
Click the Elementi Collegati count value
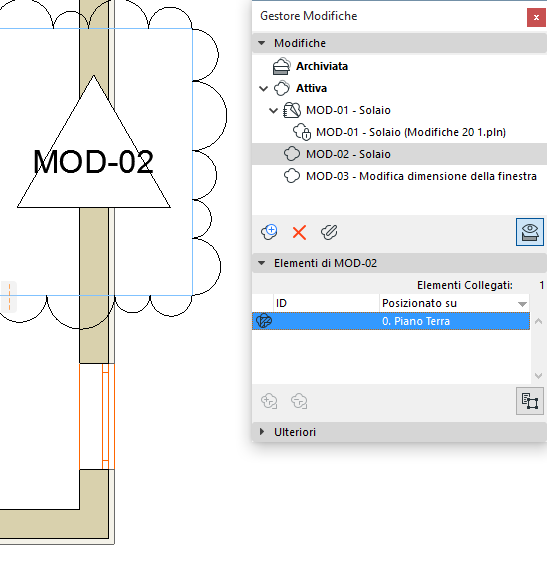coord(541,285)
